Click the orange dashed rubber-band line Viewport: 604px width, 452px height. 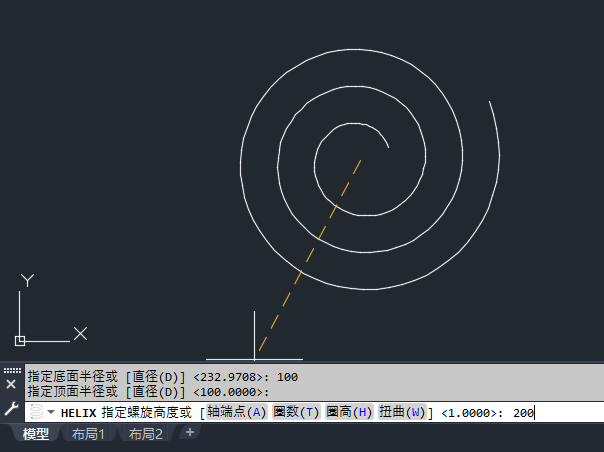click(x=310, y=255)
